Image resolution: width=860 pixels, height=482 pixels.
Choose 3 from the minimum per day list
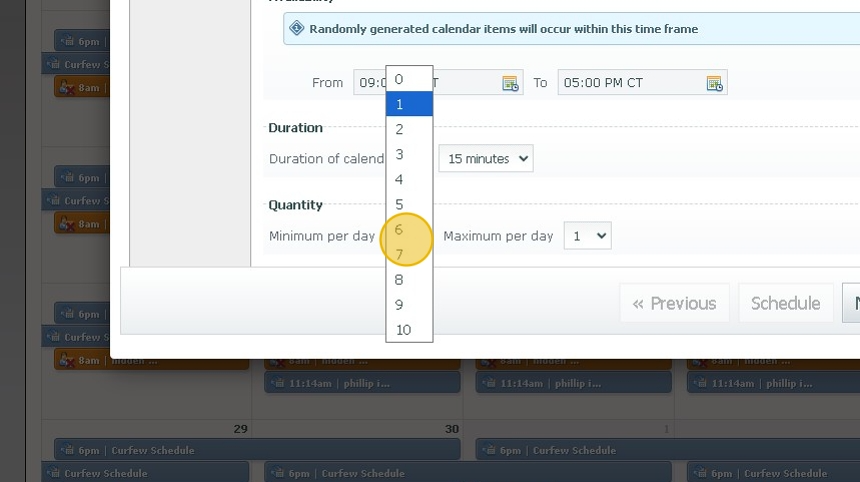[409, 154]
